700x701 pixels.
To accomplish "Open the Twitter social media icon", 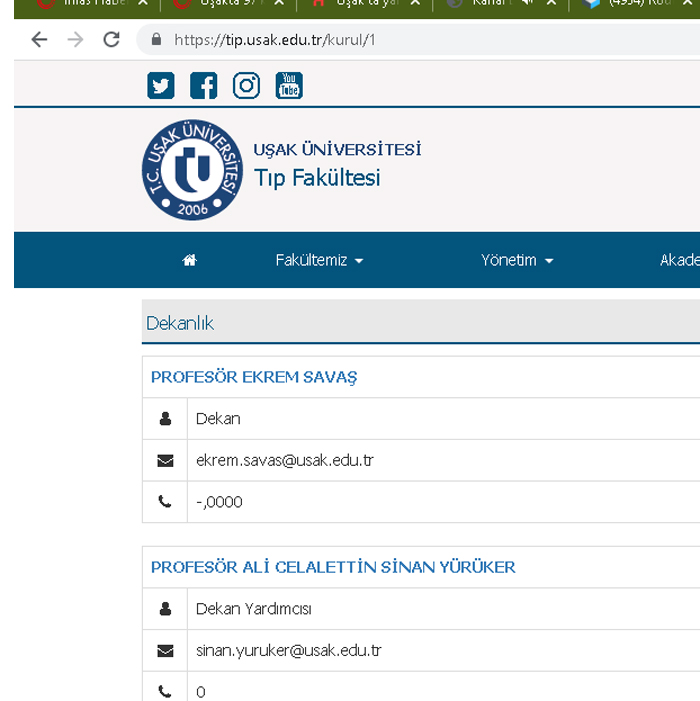I will pos(161,86).
